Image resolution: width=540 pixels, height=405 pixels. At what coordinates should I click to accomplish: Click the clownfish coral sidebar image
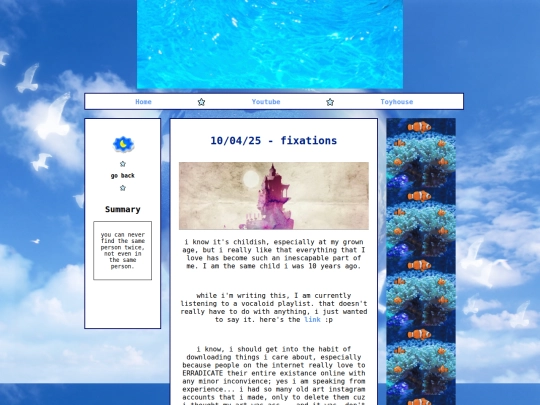click(x=421, y=261)
